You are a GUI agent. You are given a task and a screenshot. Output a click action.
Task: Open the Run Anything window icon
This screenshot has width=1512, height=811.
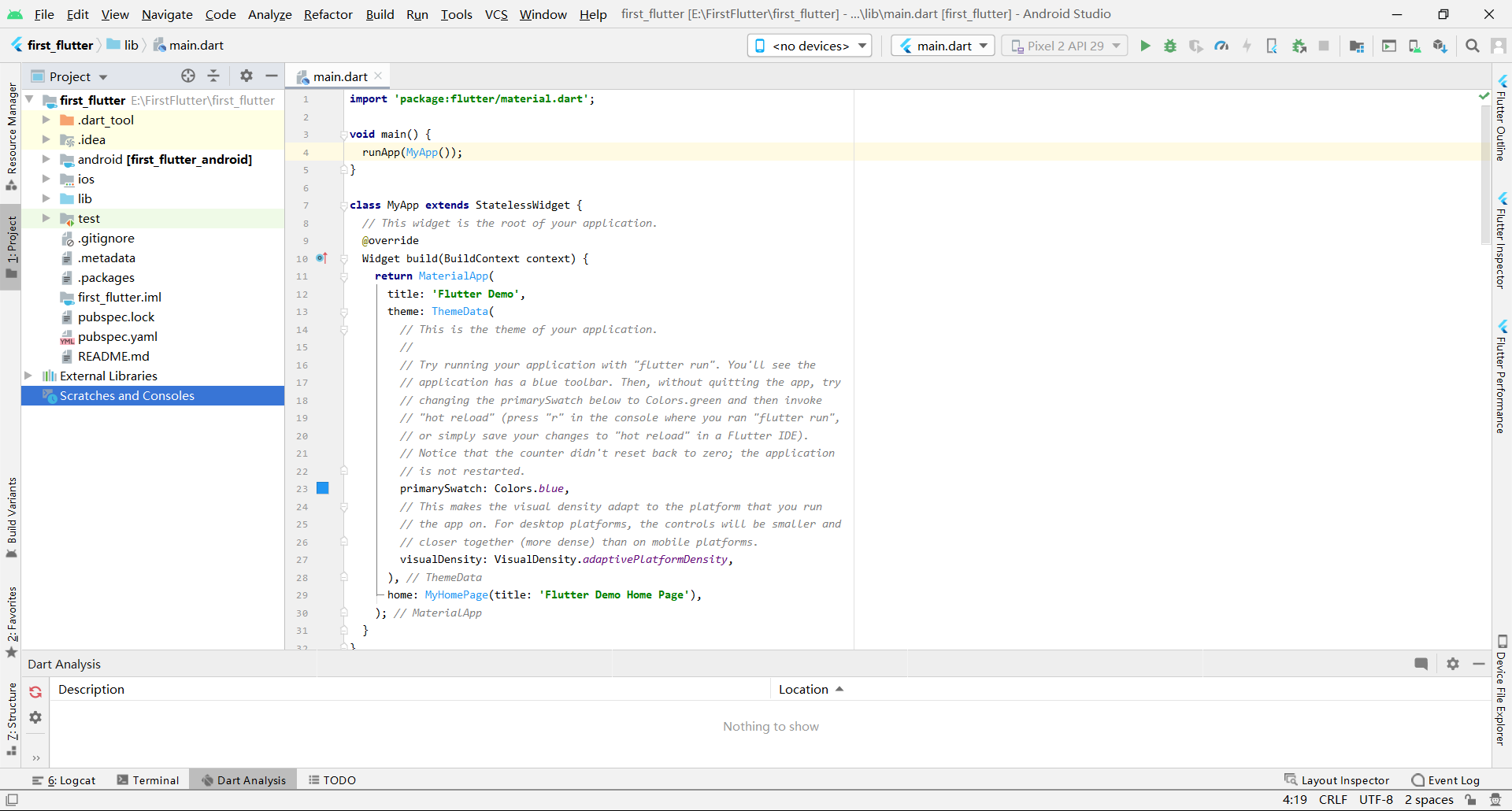[1389, 46]
